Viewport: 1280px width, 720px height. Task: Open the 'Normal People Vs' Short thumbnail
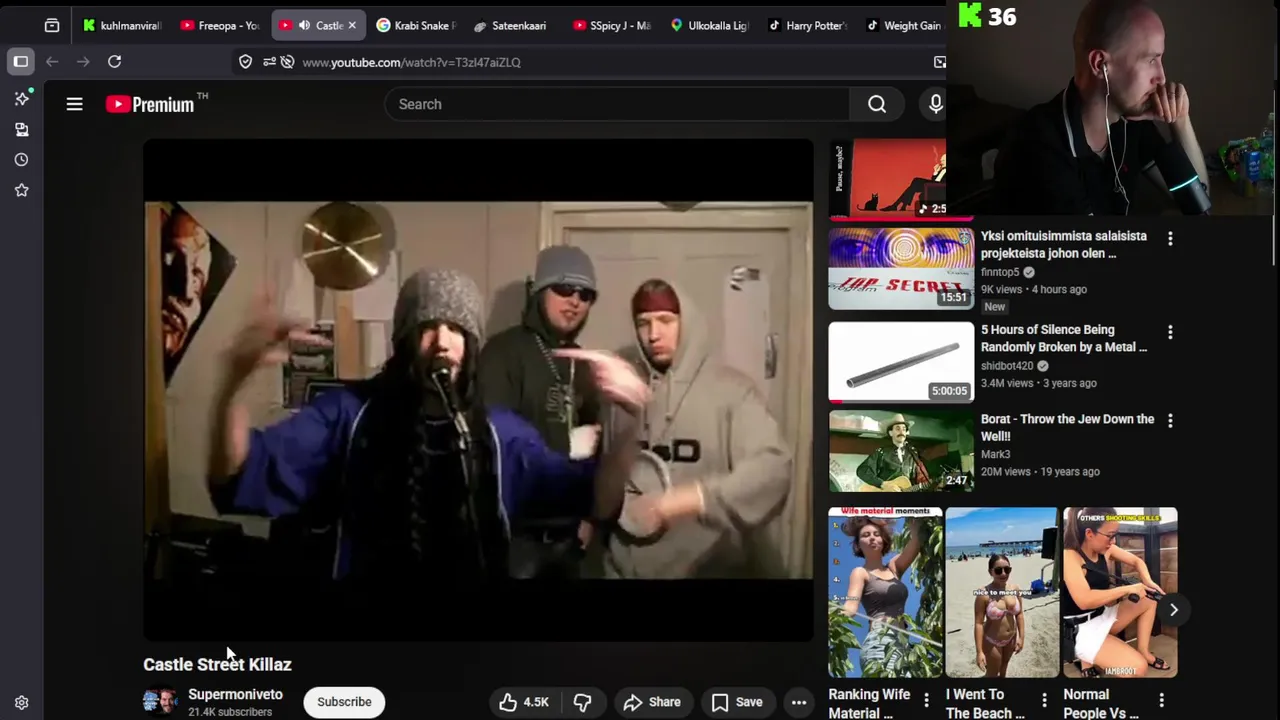[x=1120, y=592]
